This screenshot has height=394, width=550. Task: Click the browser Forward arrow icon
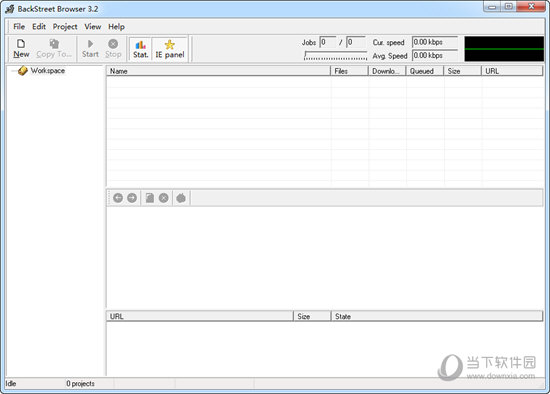[132, 198]
